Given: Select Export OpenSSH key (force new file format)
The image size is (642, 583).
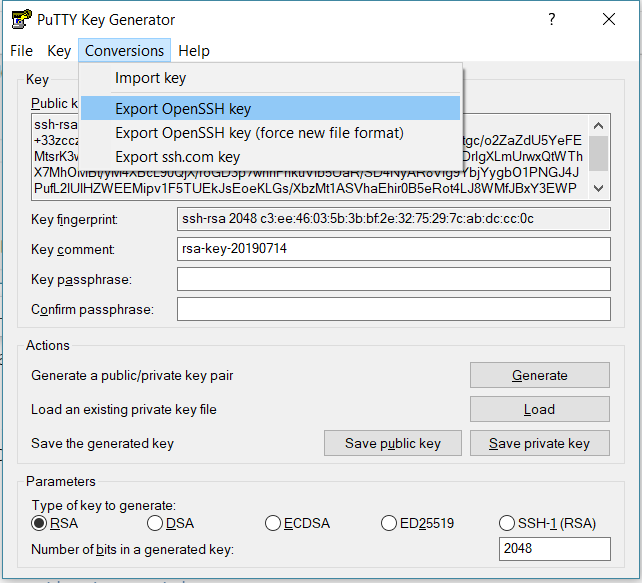Looking at the screenshot, I should [270, 133].
